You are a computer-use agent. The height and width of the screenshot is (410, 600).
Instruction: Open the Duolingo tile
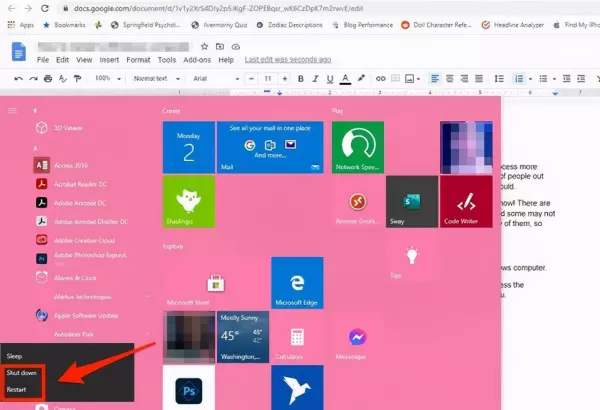point(189,202)
